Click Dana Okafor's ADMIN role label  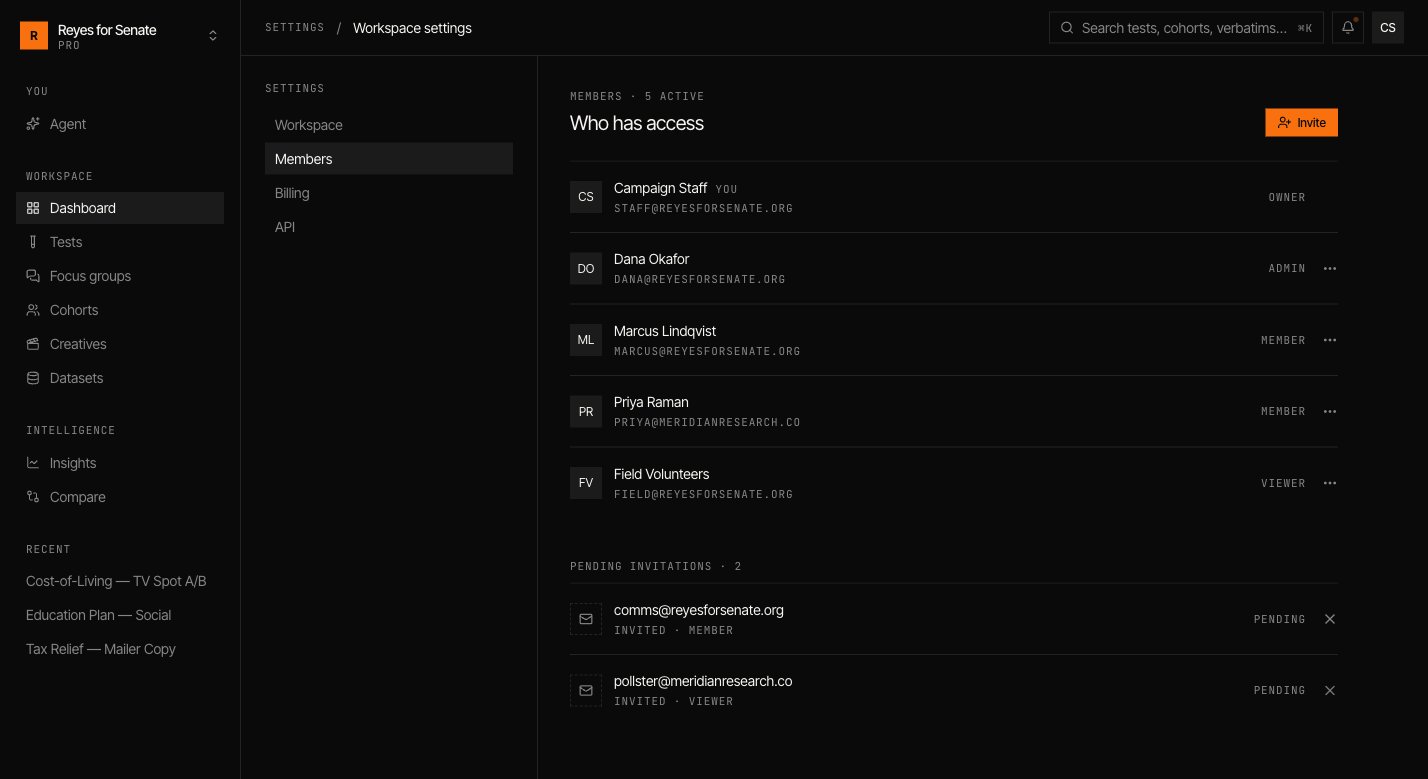pyautogui.click(x=1287, y=268)
